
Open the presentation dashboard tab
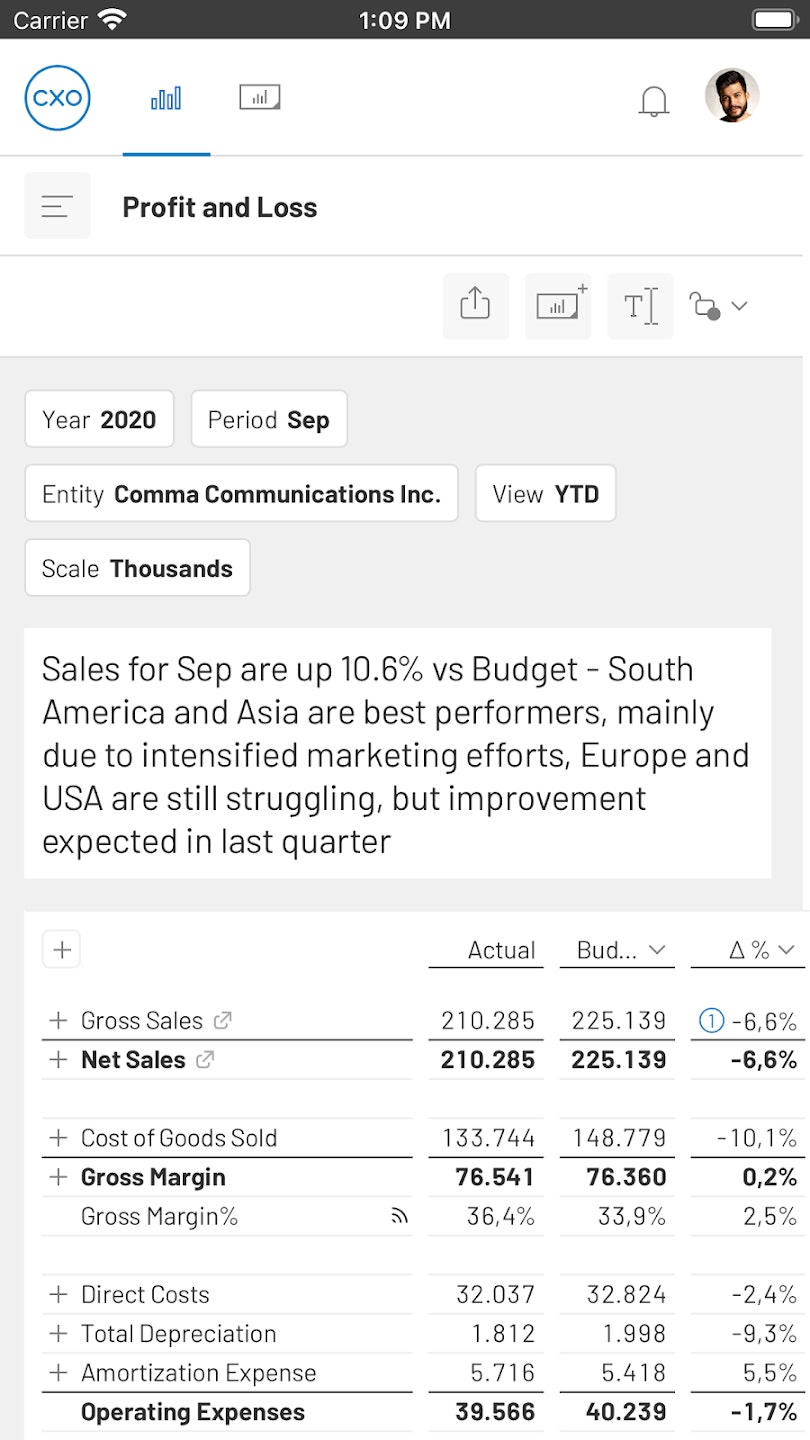(260, 97)
